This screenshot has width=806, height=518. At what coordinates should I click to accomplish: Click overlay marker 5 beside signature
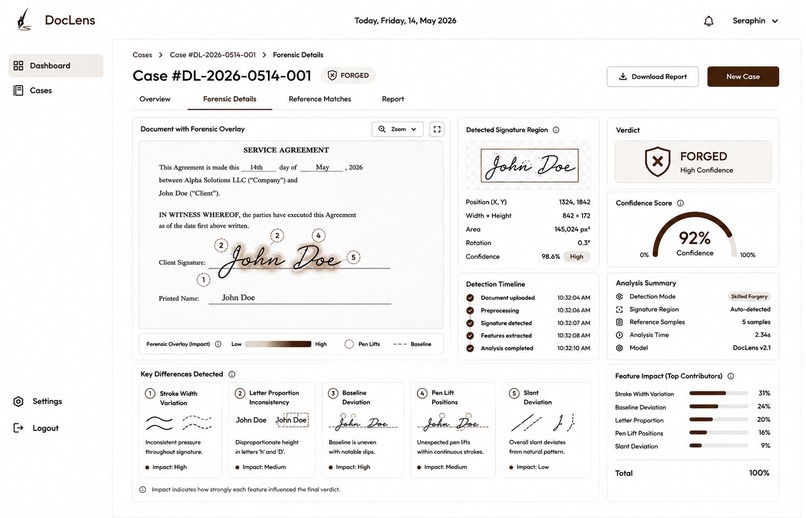point(353,257)
